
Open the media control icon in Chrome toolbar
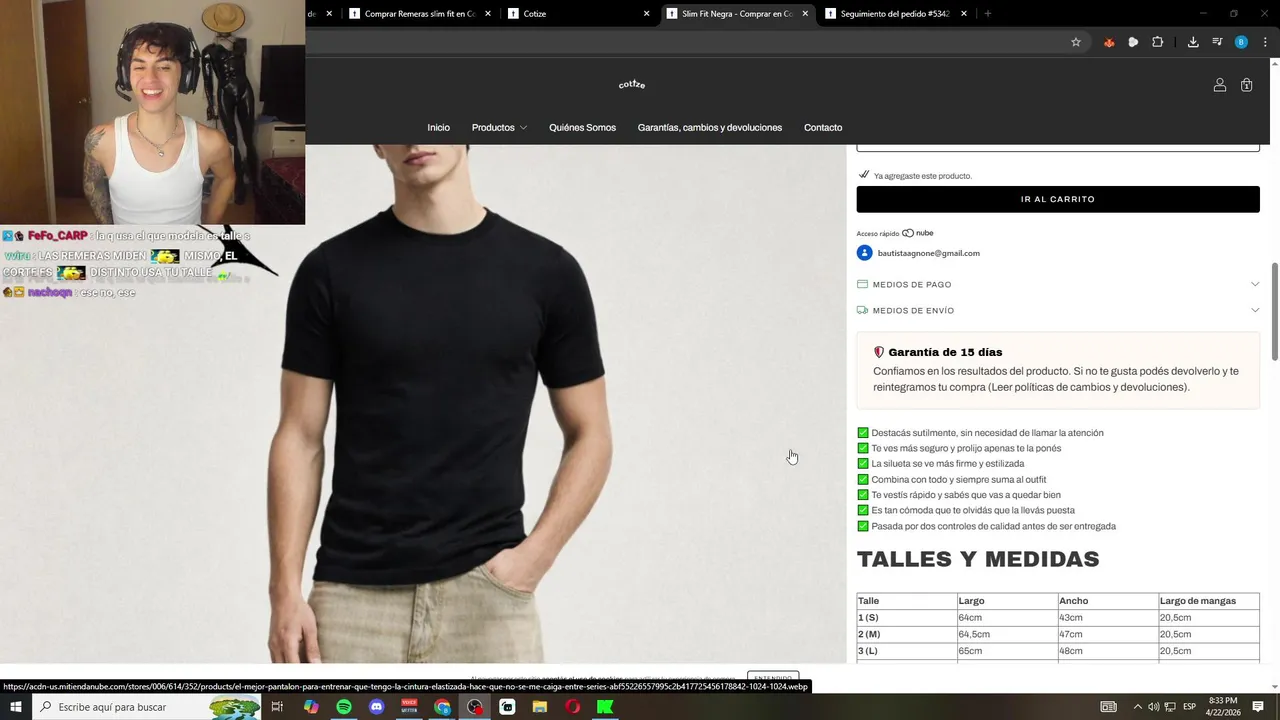point(1217,42)
